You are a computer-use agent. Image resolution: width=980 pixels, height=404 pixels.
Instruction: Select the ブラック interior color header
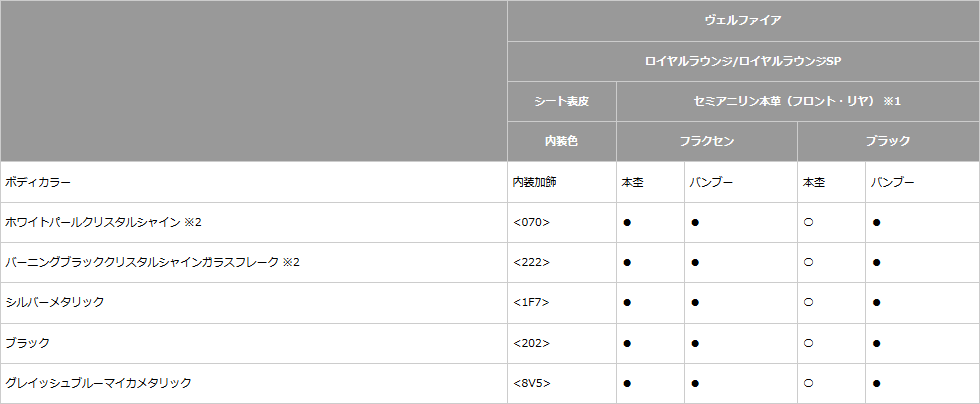point(888,141)
